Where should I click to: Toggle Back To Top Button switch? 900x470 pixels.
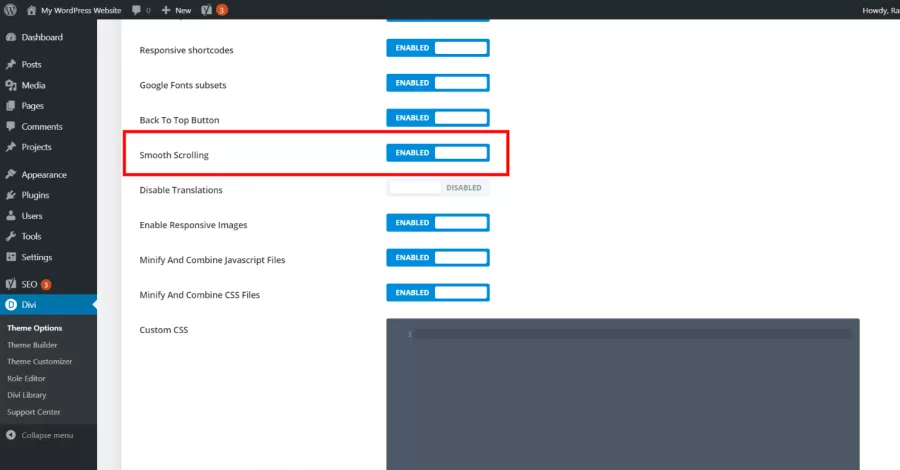click(x=438, y=118)
